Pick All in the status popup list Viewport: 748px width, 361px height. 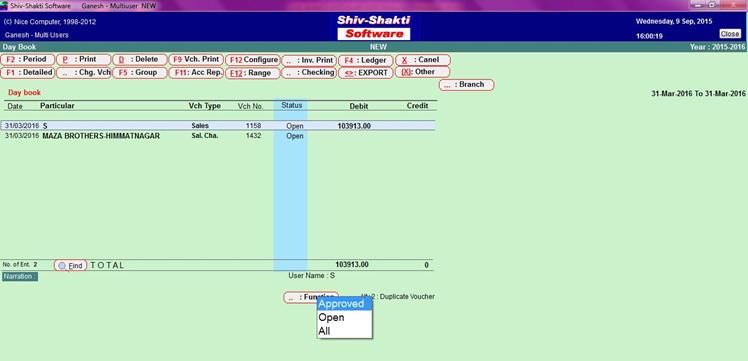coord(344,331)
